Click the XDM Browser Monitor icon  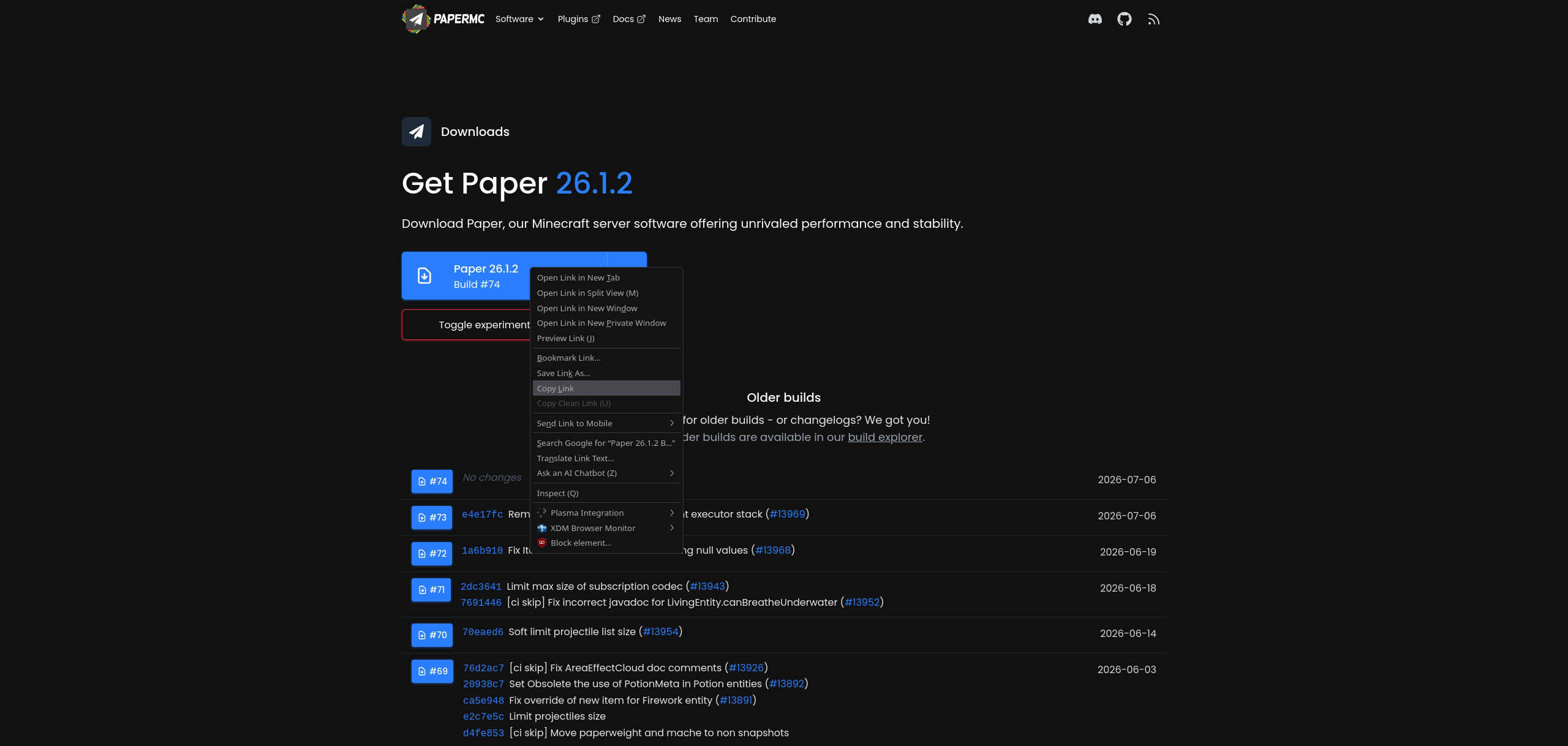(x=541, y=528)
